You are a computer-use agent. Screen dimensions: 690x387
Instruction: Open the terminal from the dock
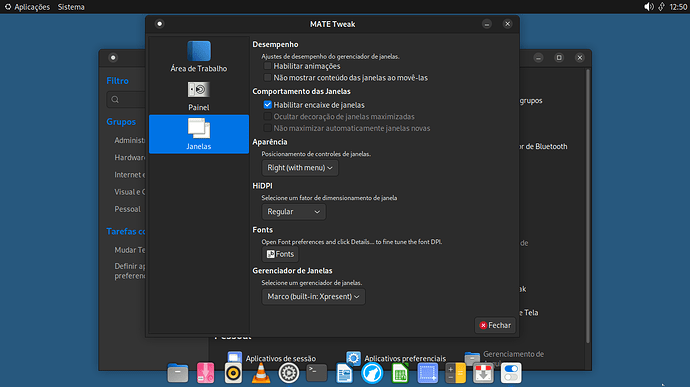[x=316, y=373]
